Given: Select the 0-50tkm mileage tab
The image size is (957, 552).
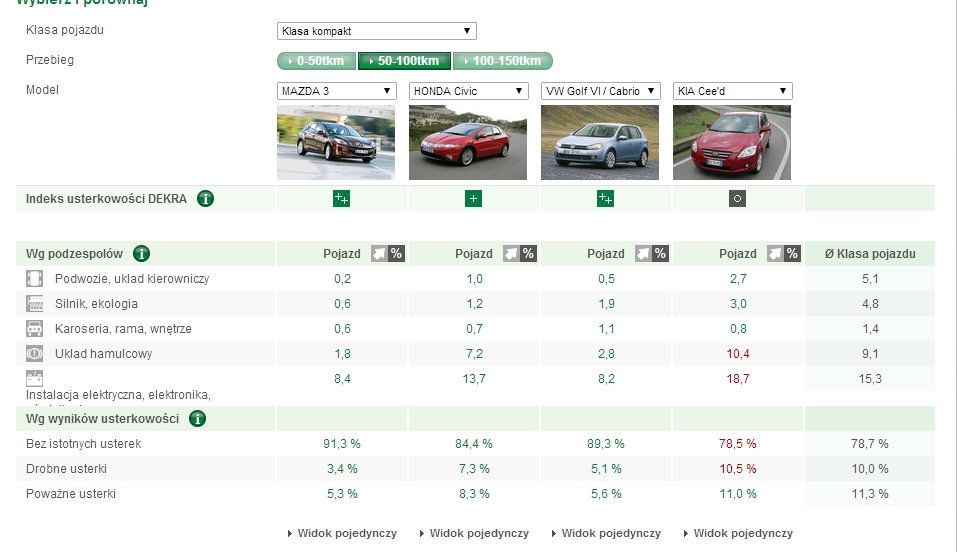Looking at the screenshot, I should tap(316, 61).
